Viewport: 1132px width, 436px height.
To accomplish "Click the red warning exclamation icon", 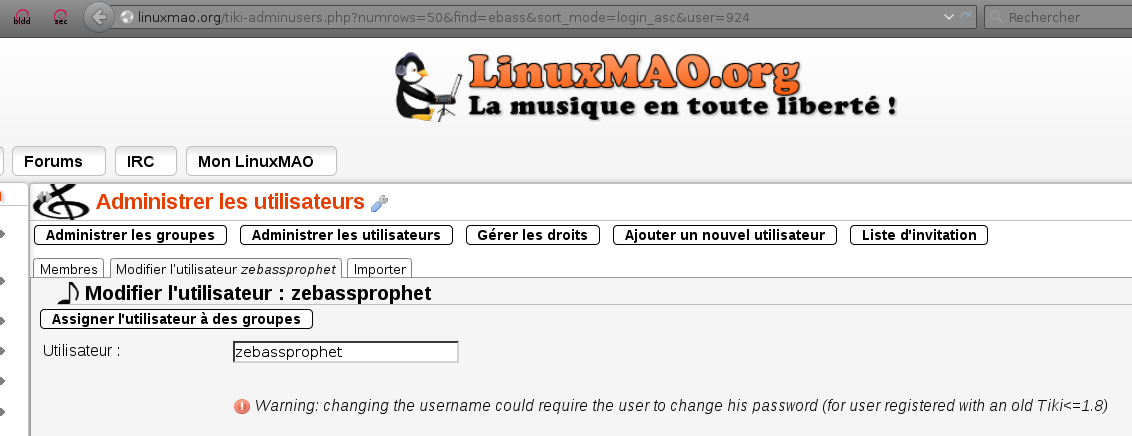I will (242, 406).
